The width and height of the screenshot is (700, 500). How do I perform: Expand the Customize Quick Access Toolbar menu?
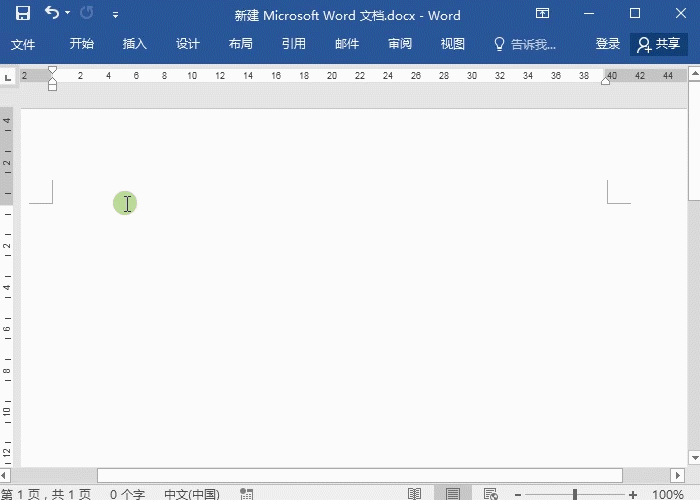pyautogui.click(x=116, y=15)
